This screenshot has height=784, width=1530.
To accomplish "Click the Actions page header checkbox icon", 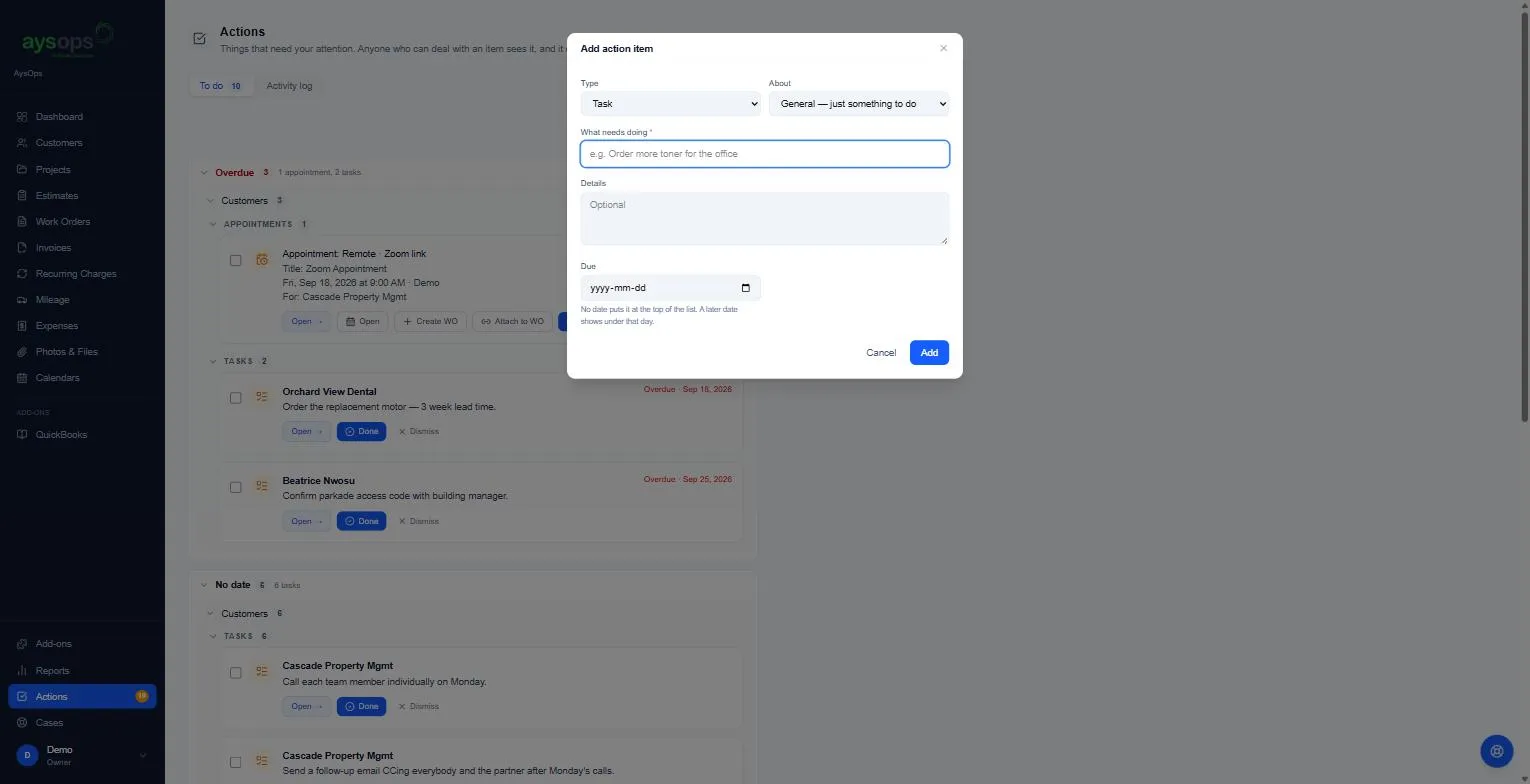I will click(199, 38).
